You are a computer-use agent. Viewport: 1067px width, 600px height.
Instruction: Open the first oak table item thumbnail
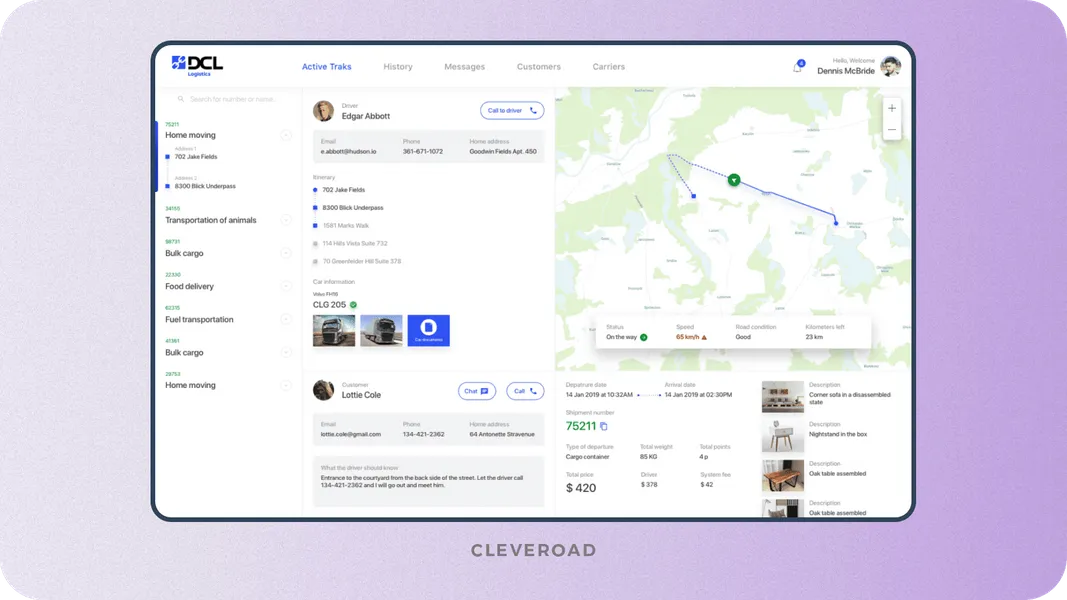coord(783,476)
